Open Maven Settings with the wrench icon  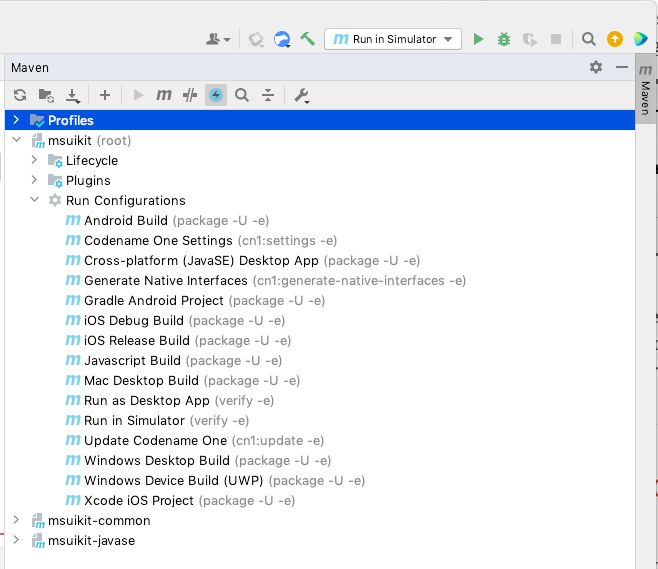click(301, 95)
